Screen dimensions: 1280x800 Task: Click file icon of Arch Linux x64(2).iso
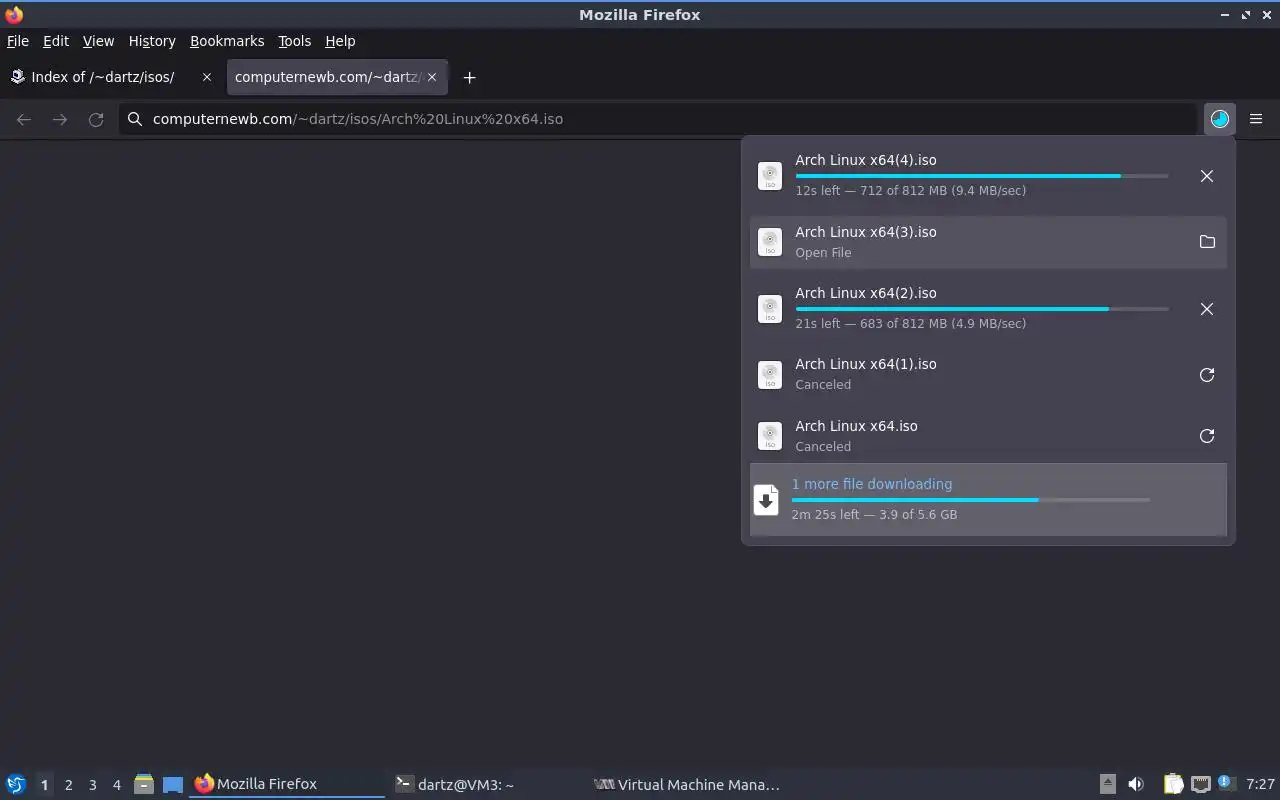click(x=769, y=309)
